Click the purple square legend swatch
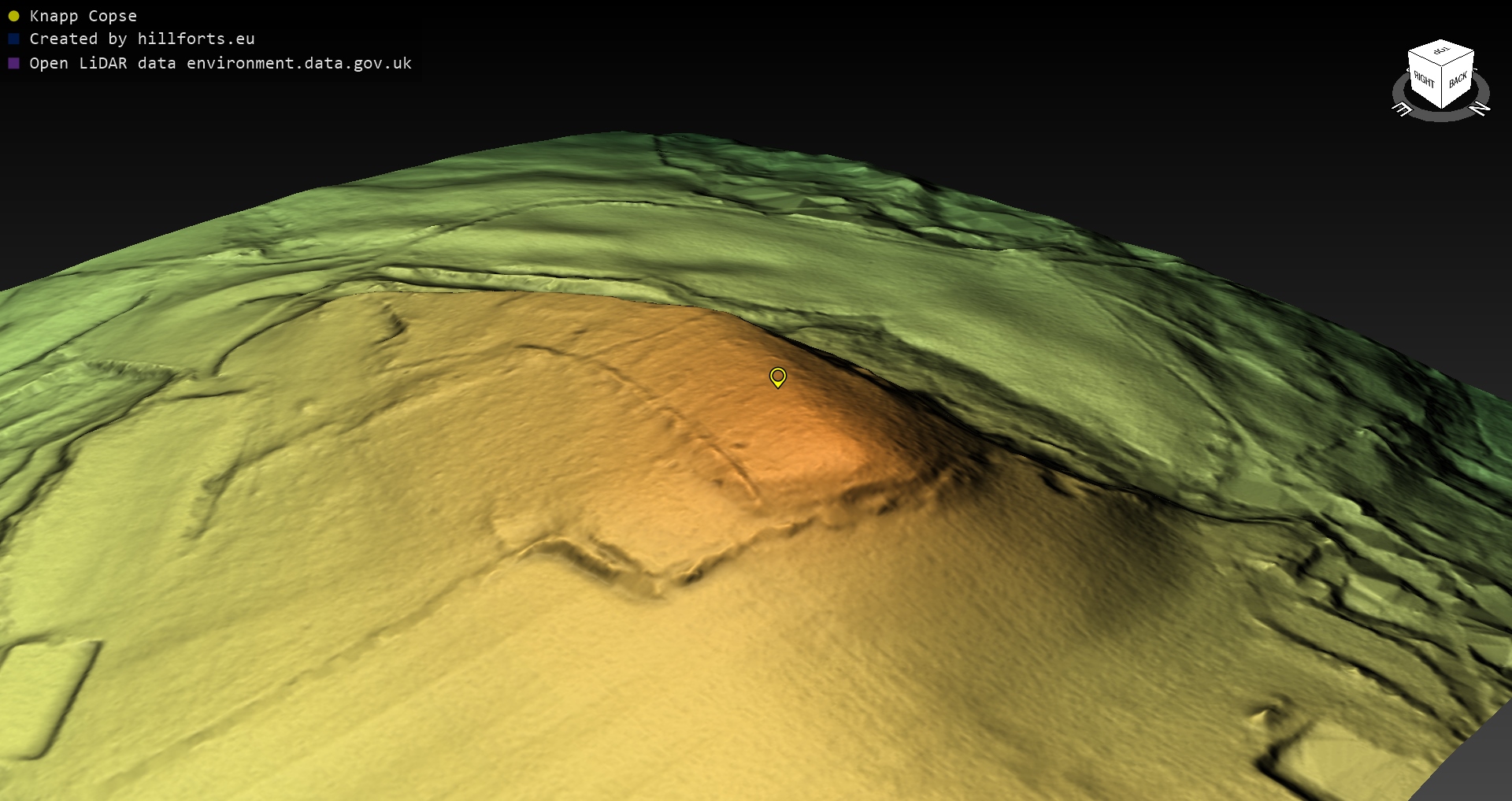Viewport: 1512px width, 801px height. pyautogui.click(x=13, y=63)
